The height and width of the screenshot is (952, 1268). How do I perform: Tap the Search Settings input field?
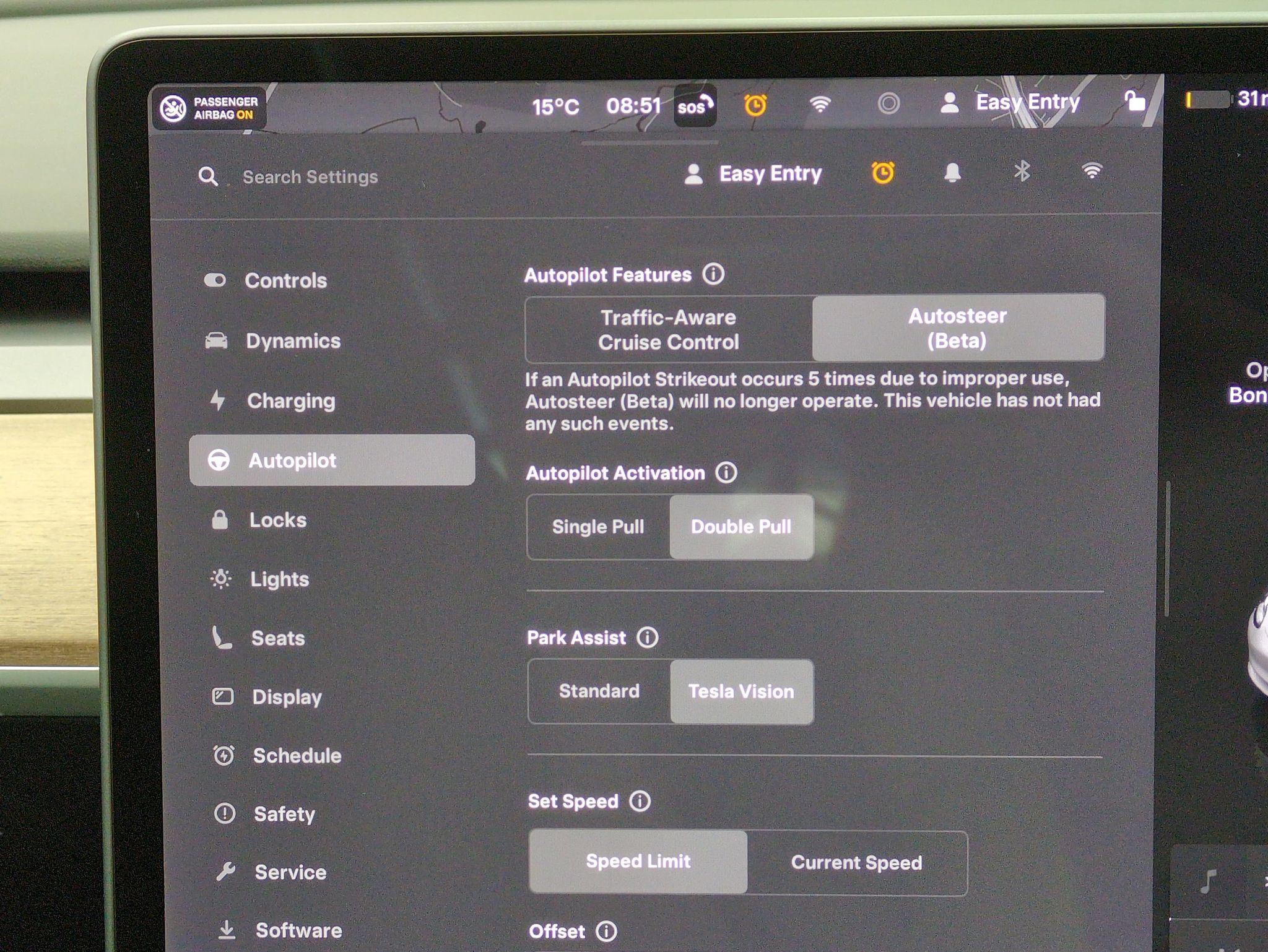click(310, 177)
